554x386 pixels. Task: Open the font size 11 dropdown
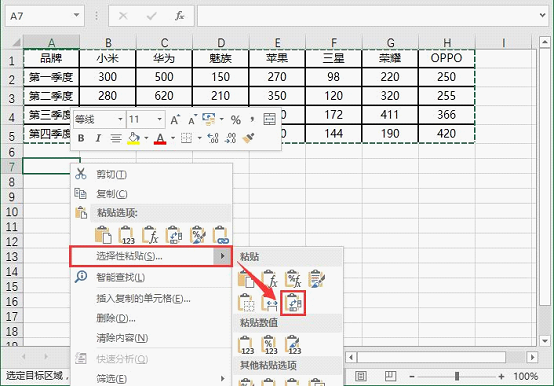(145, 120)
